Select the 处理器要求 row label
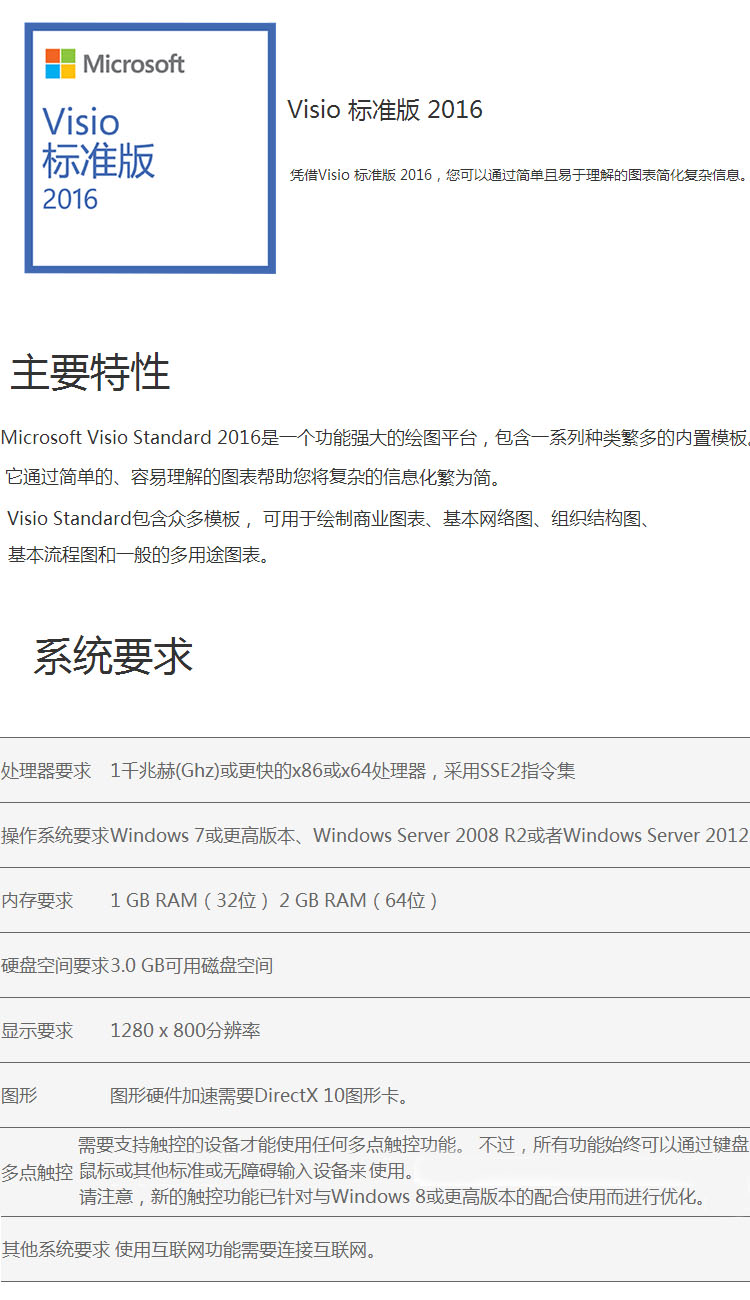 pyautogui.click(x=46, y=771)
